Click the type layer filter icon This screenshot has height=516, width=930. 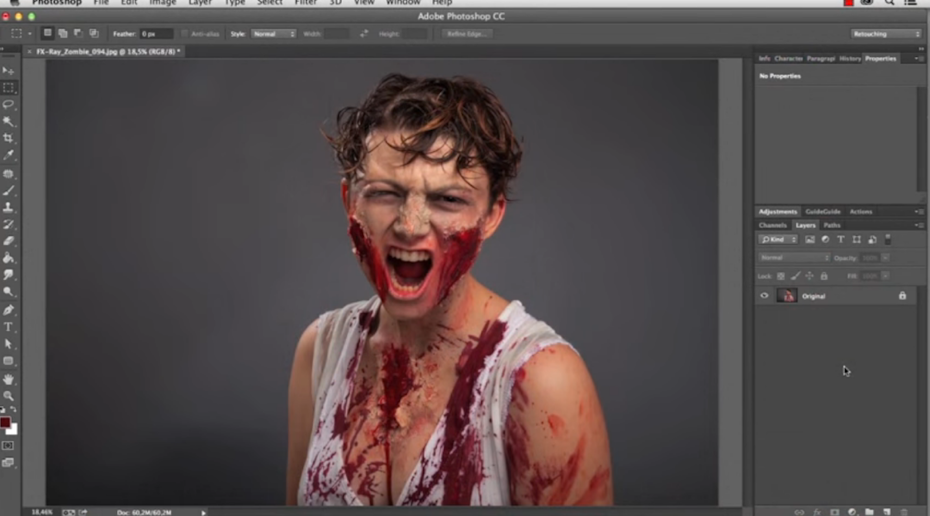tap(840, 240)
